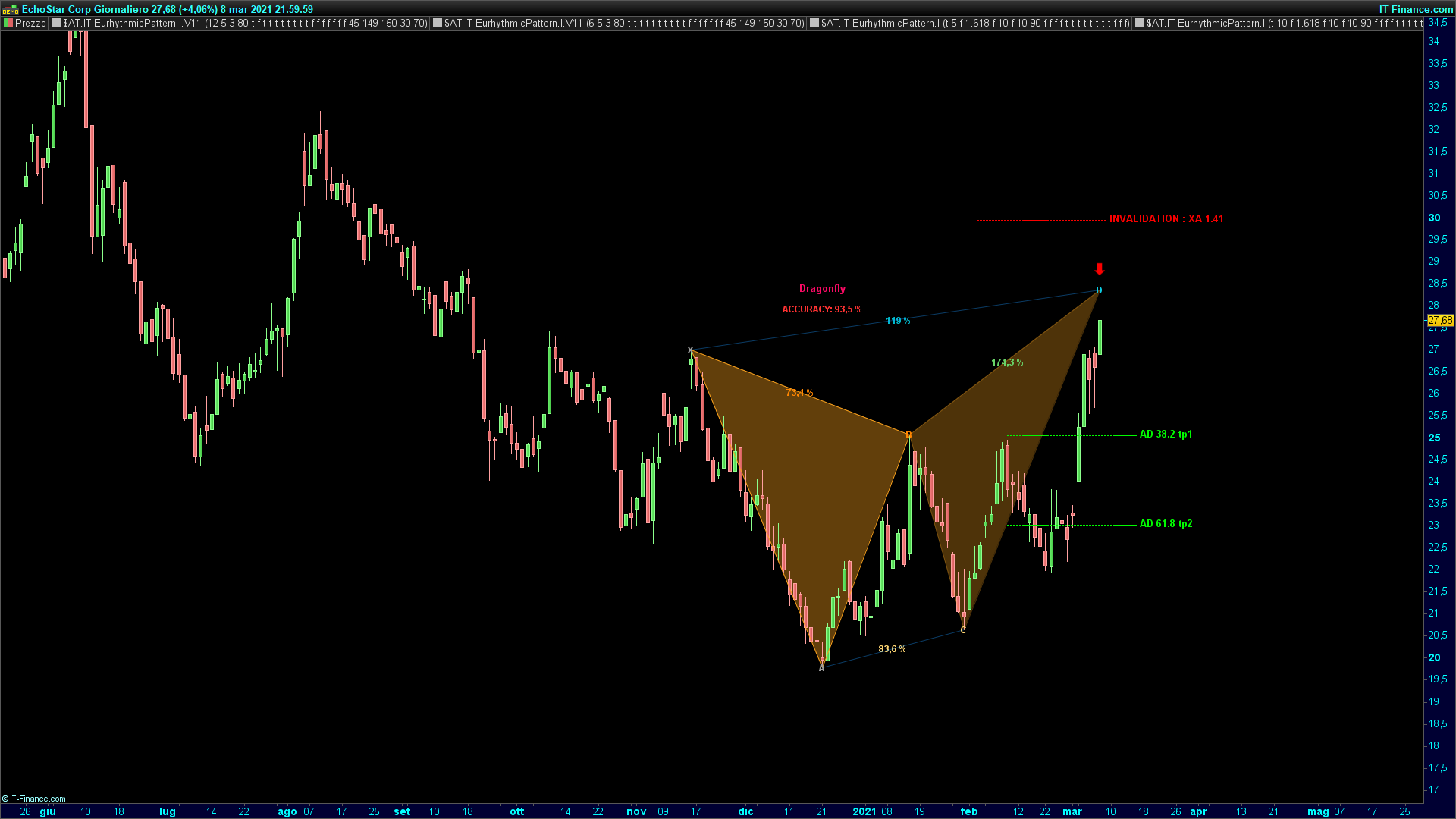Select the Prezzo label tab
Screen dimensions: 1456x819
click(x=30, y=24)
